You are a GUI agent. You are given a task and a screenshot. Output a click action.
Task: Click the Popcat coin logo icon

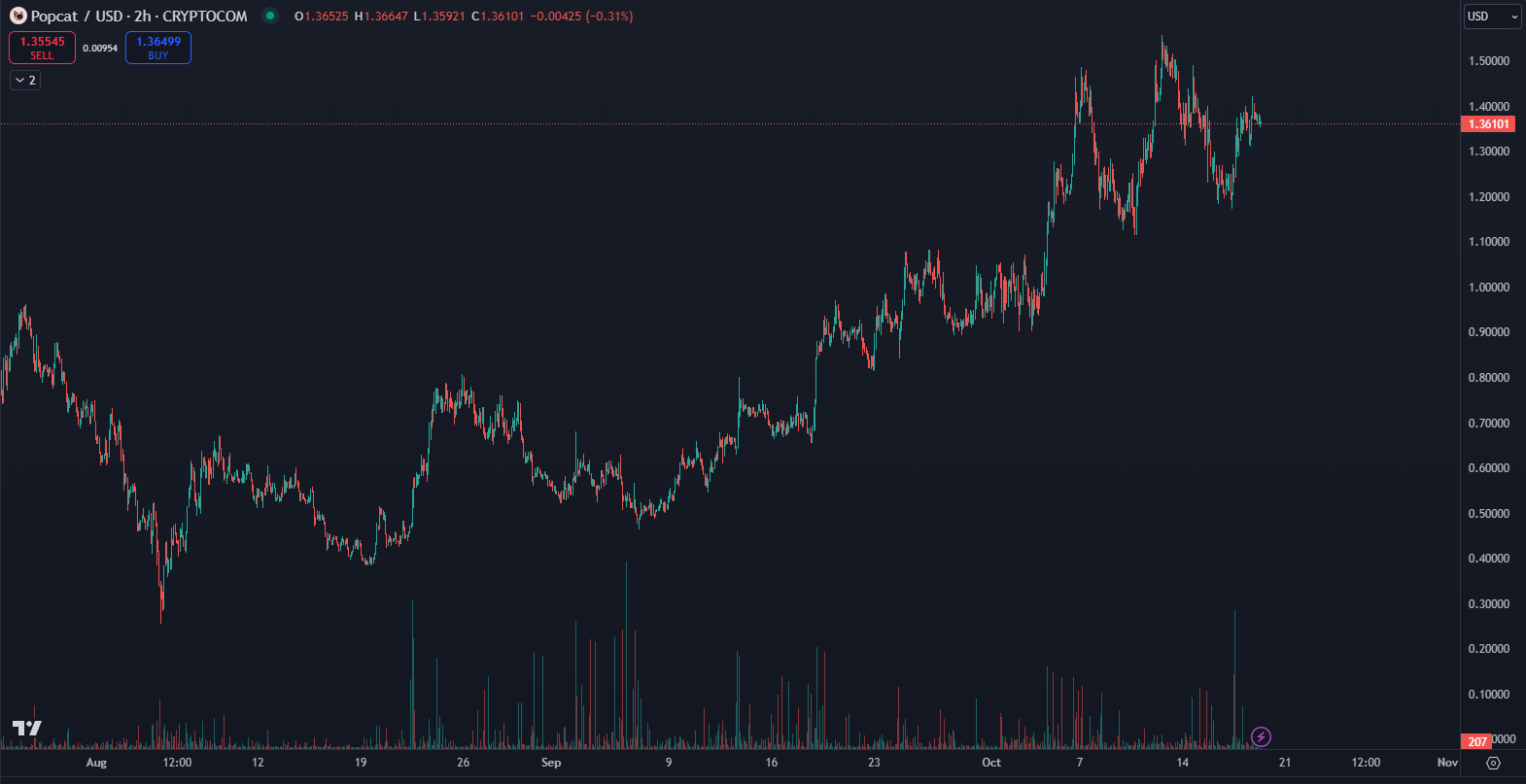(x=18, y=16)
